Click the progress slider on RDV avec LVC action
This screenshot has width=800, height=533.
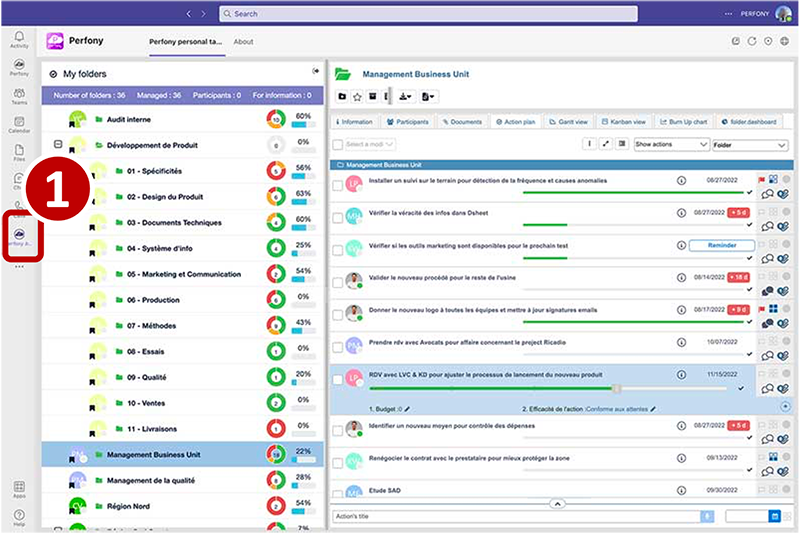[616, 389]
